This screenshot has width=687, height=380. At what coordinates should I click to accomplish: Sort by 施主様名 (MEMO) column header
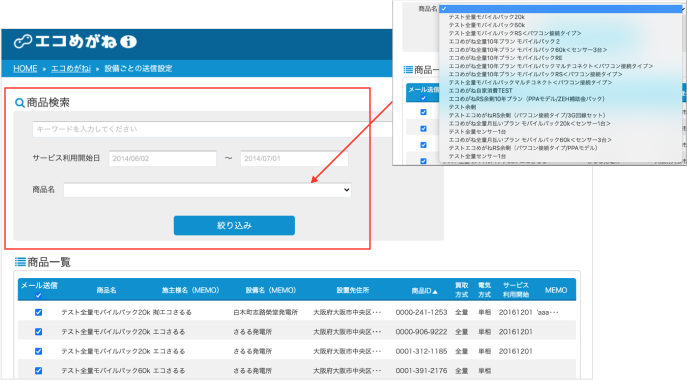pos(190,290)
